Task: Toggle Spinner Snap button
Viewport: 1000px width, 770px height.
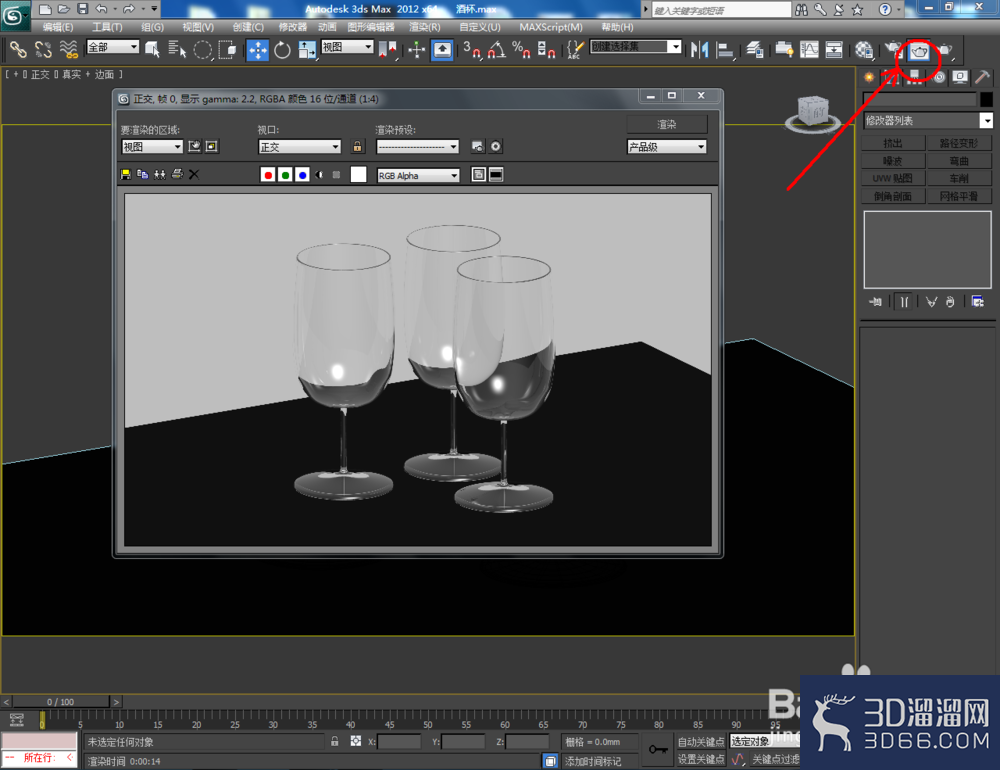Action: coord(546,49)
